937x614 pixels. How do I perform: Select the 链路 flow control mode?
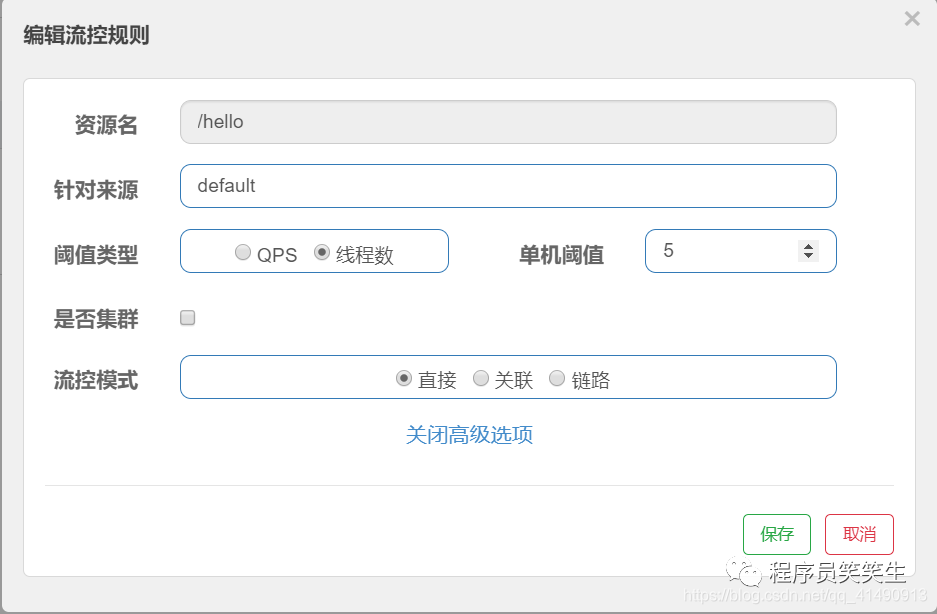tap(557, 378)
